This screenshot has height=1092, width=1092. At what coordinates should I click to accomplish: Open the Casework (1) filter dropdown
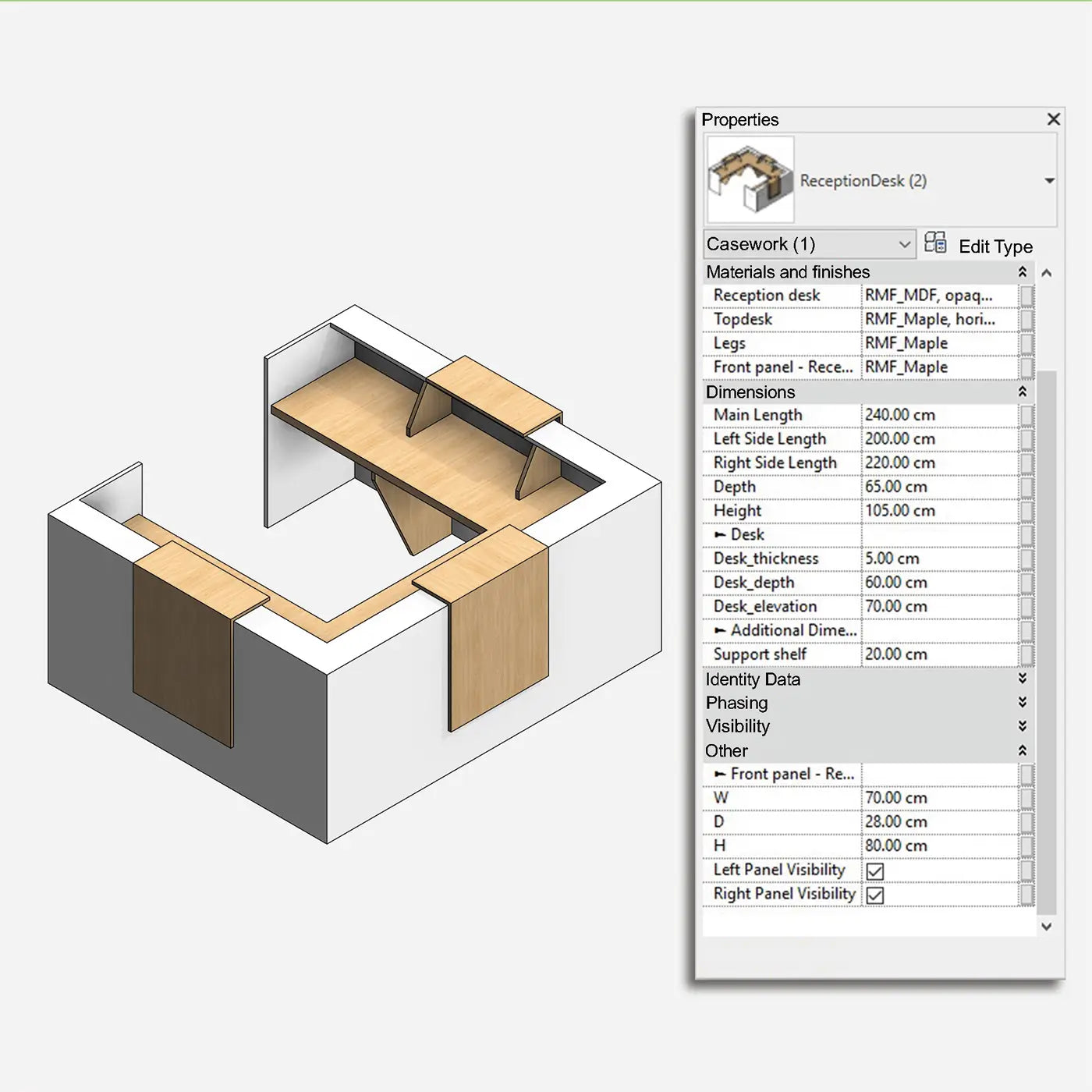905,243
